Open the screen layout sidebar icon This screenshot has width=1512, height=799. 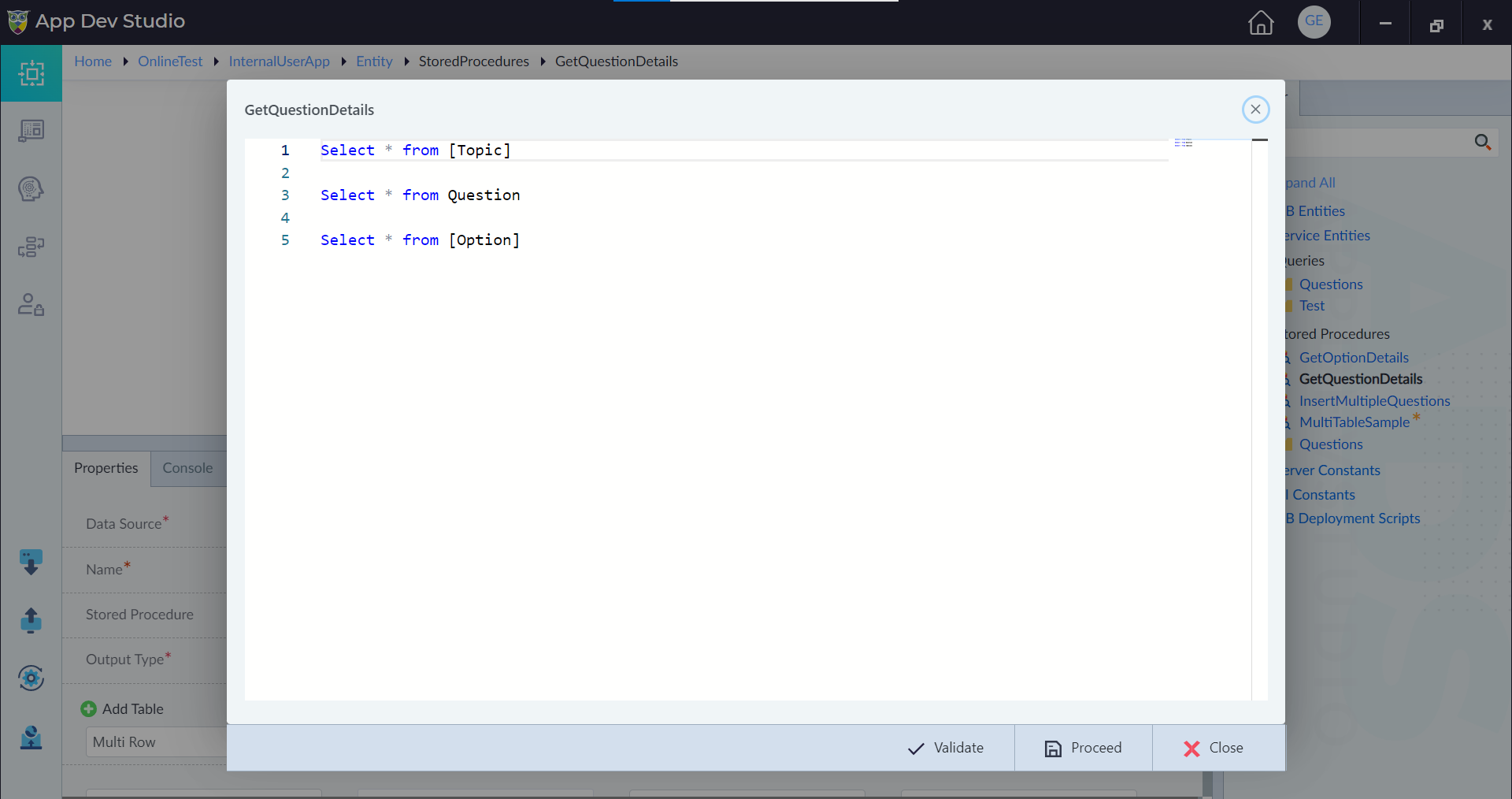coord(31,131)
